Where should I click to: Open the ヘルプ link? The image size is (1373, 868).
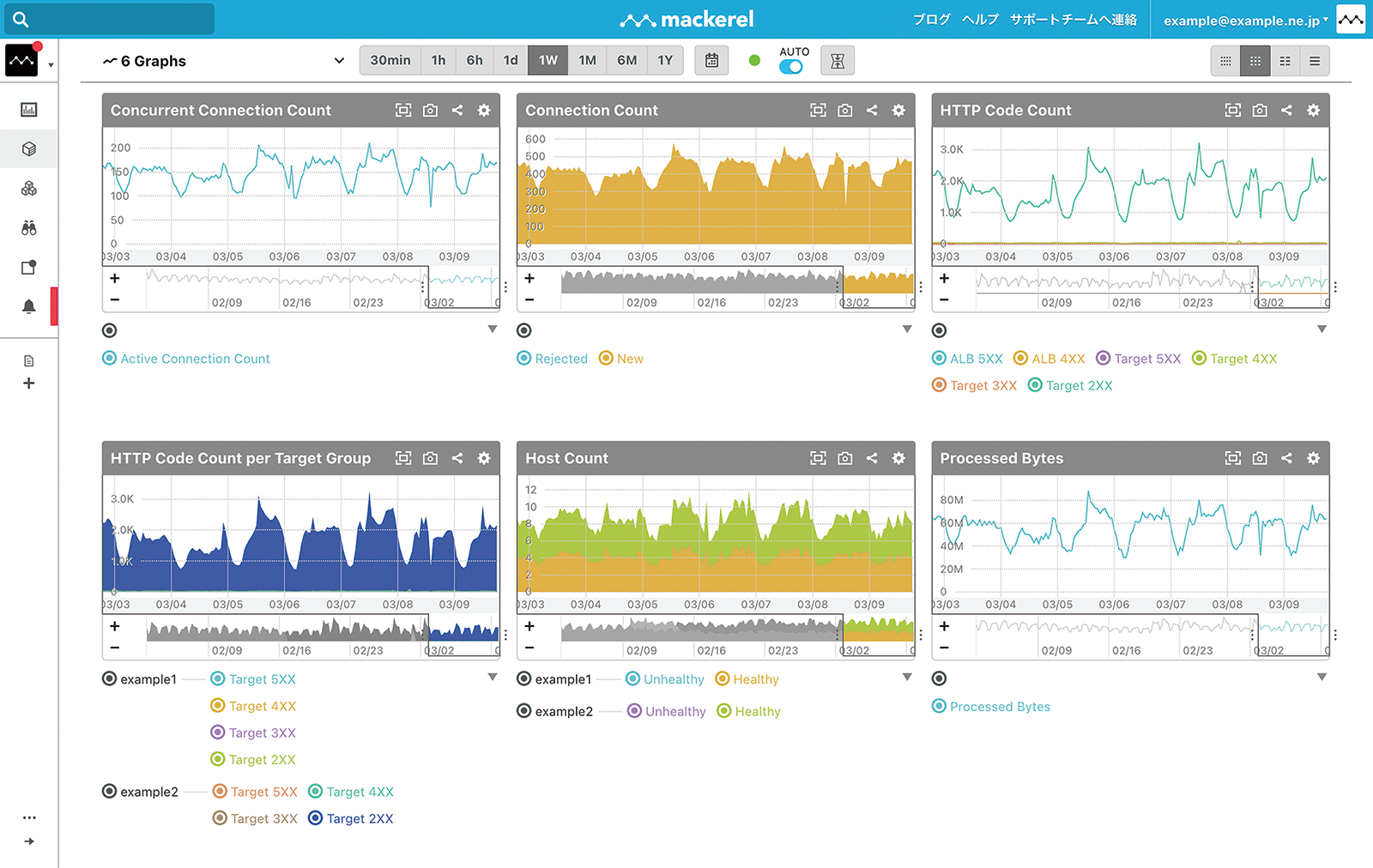click(980, 20)
